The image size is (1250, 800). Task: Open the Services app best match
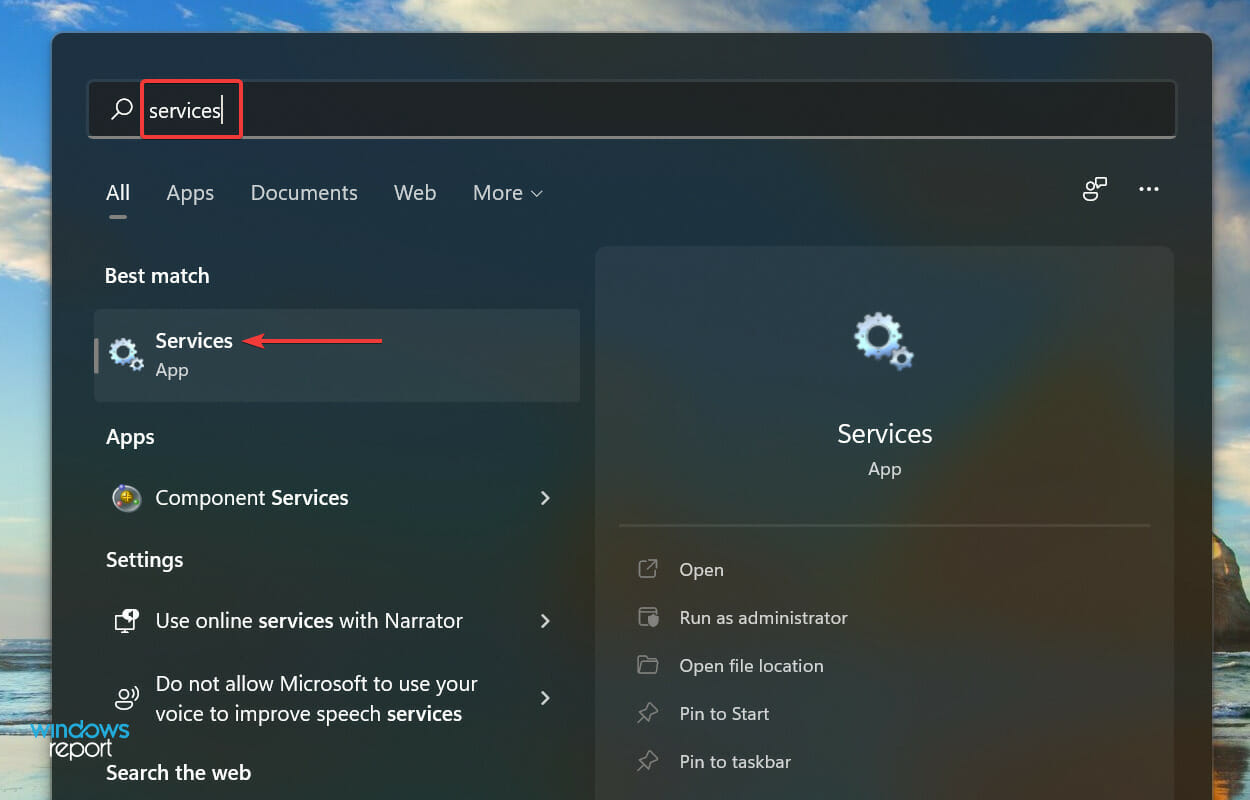337,355
